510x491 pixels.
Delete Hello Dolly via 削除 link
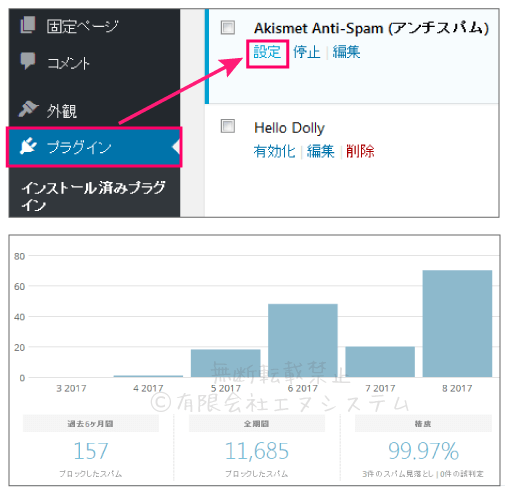[x=360, y=151]
